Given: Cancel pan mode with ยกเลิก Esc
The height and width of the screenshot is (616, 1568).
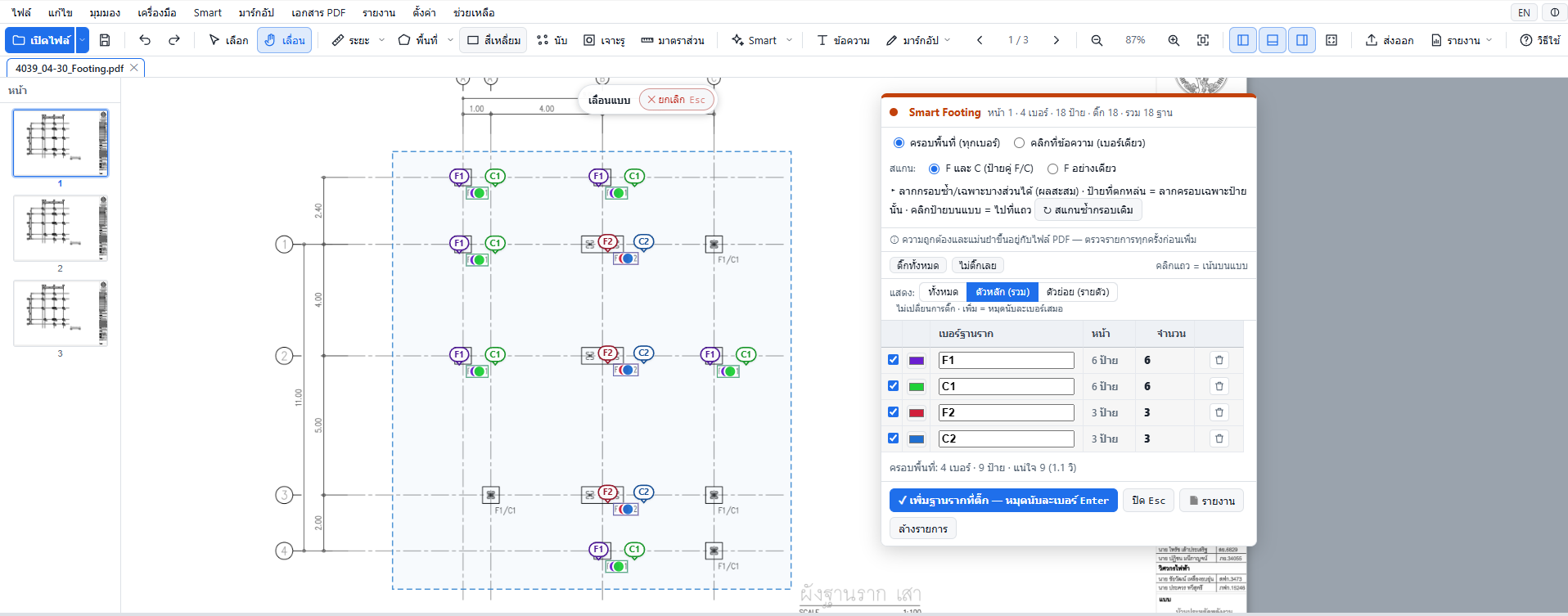Looking at the screenshot, I should click(x=676, y=100).
